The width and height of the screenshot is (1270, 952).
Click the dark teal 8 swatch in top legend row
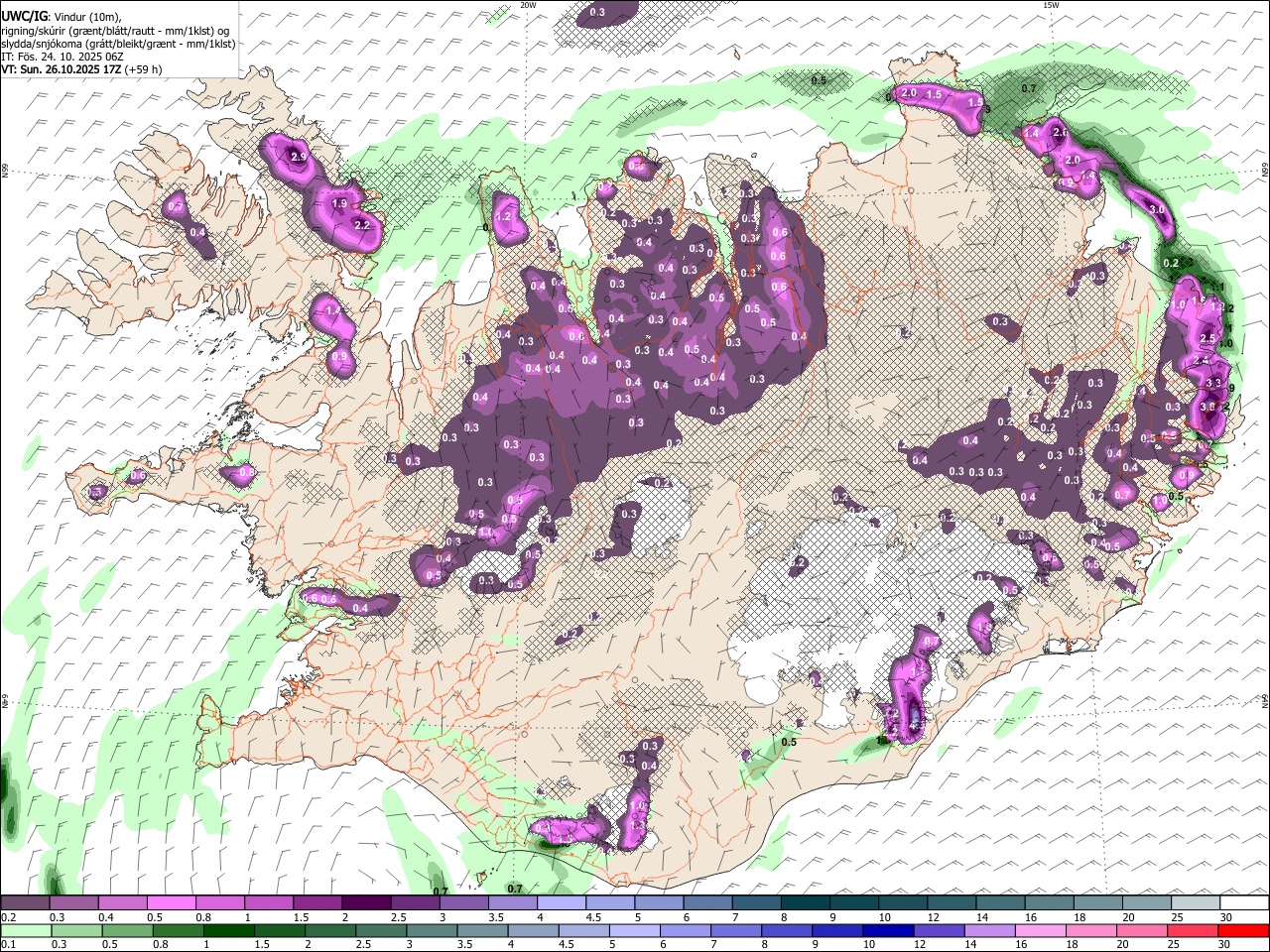(x=806, y=902)
